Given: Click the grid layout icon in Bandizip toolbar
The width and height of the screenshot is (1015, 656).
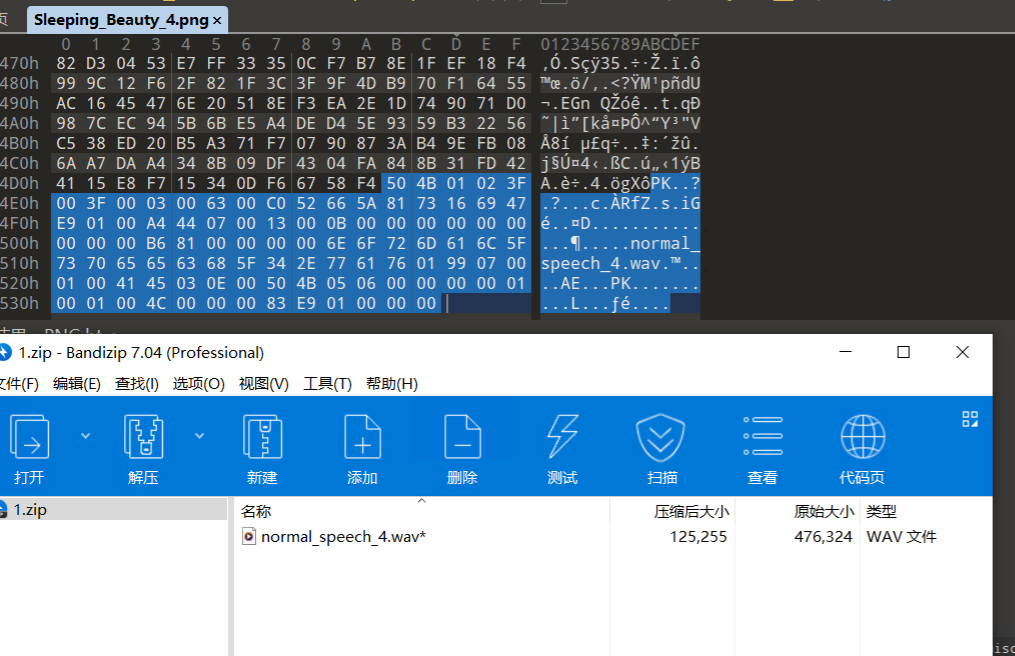Looking at the screenshot, I should [970, 419].
